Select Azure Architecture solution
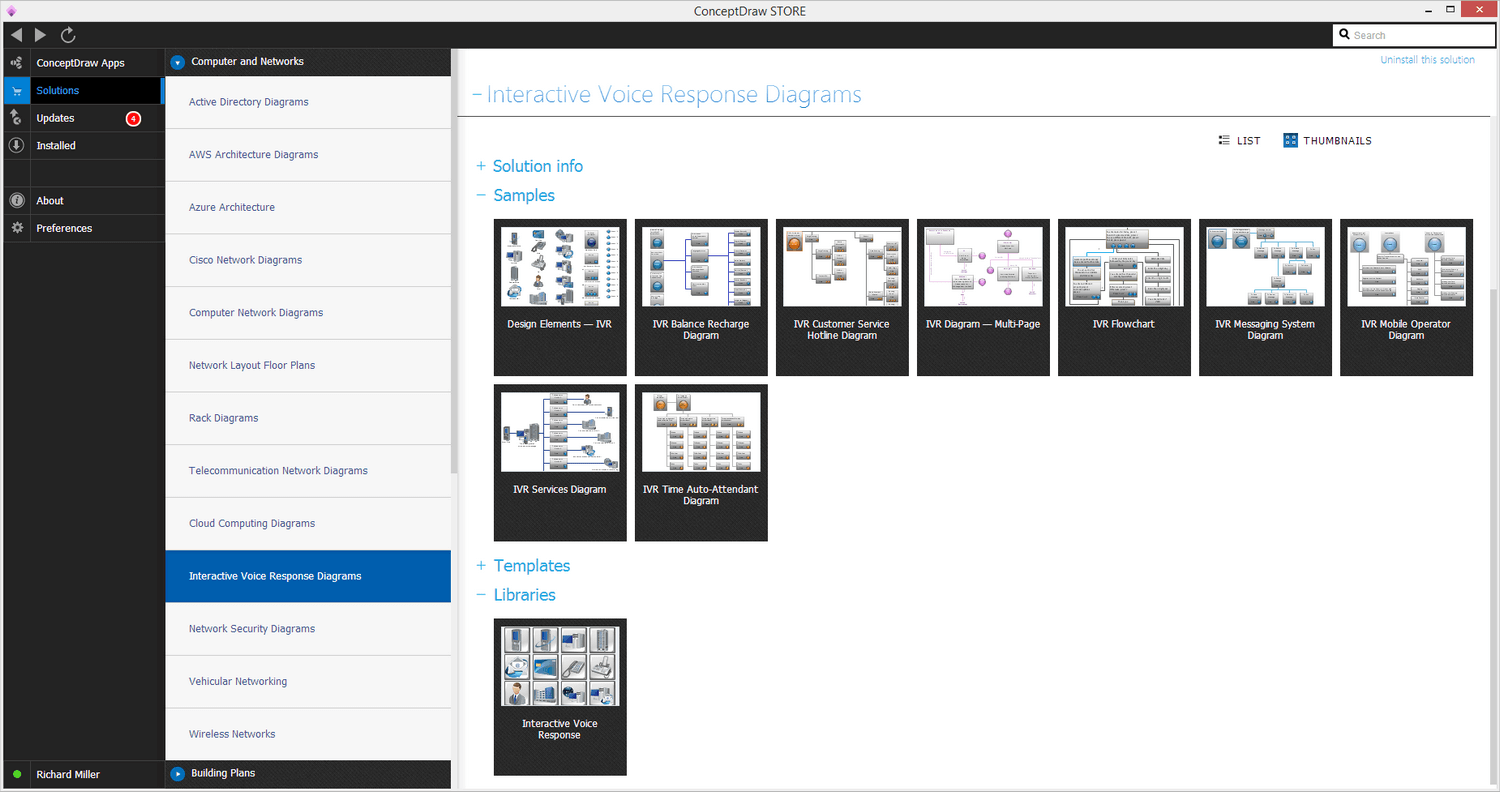The image size is (1500, 792). pyautogui.click(x=308, y=207)
